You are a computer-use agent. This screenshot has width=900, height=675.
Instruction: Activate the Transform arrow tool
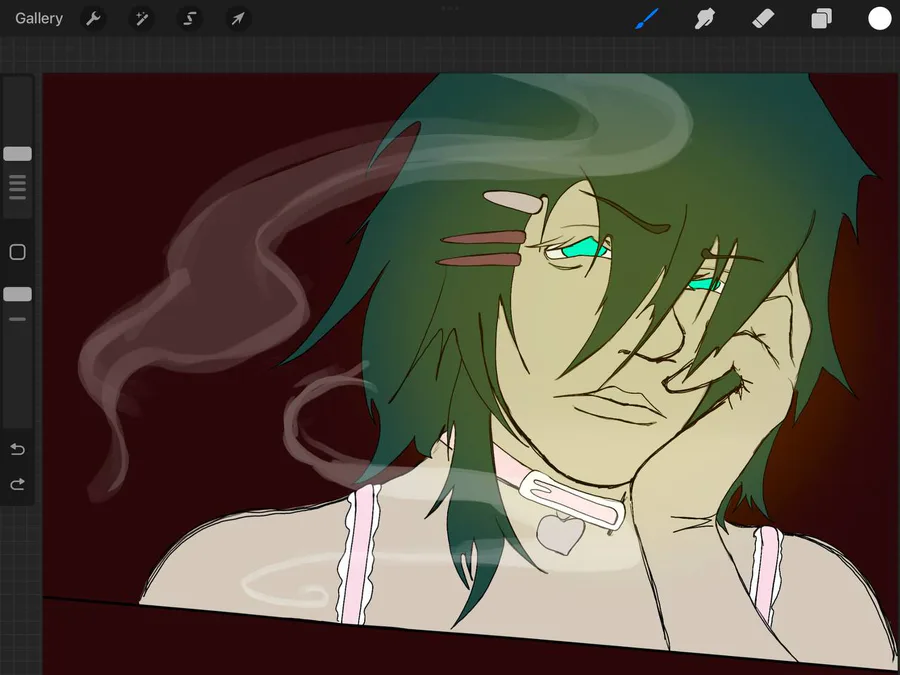(238, 19)
